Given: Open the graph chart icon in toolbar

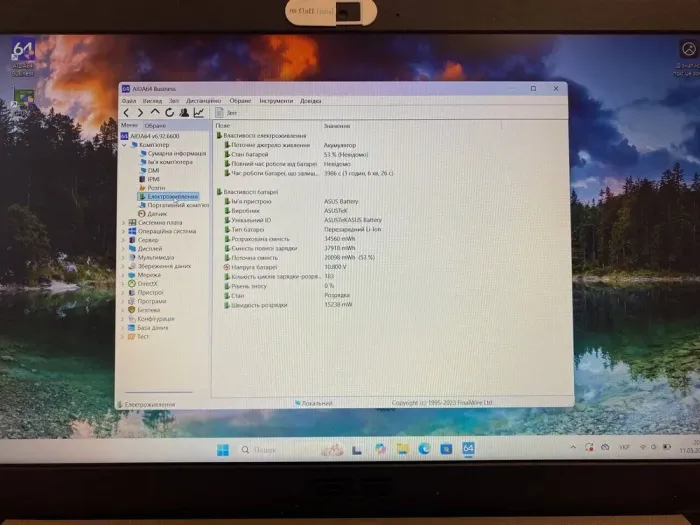Looking at the screenshot, I should coord(199,113).
